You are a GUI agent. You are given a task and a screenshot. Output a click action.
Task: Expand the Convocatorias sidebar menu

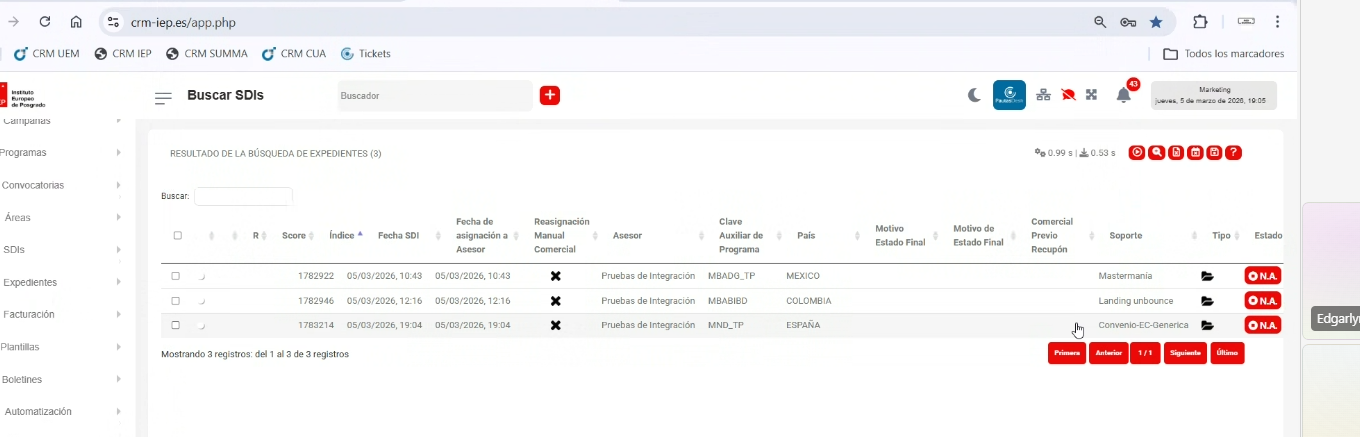click(x=60, y=185)
